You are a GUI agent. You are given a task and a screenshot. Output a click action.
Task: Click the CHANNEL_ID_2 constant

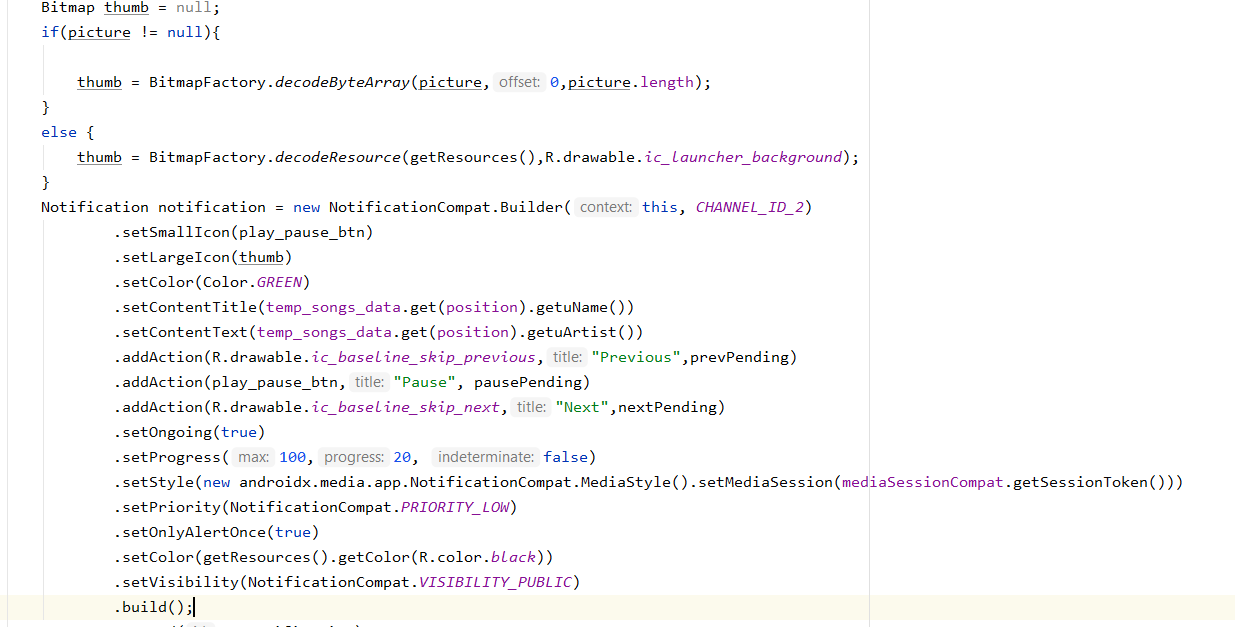[749, 207]
